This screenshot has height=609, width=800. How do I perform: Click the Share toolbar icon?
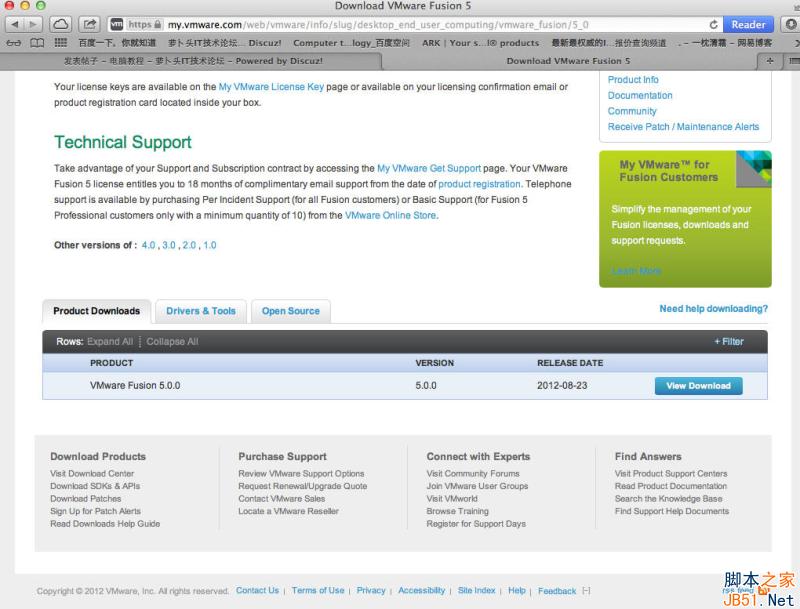click(x=90, y=24)
